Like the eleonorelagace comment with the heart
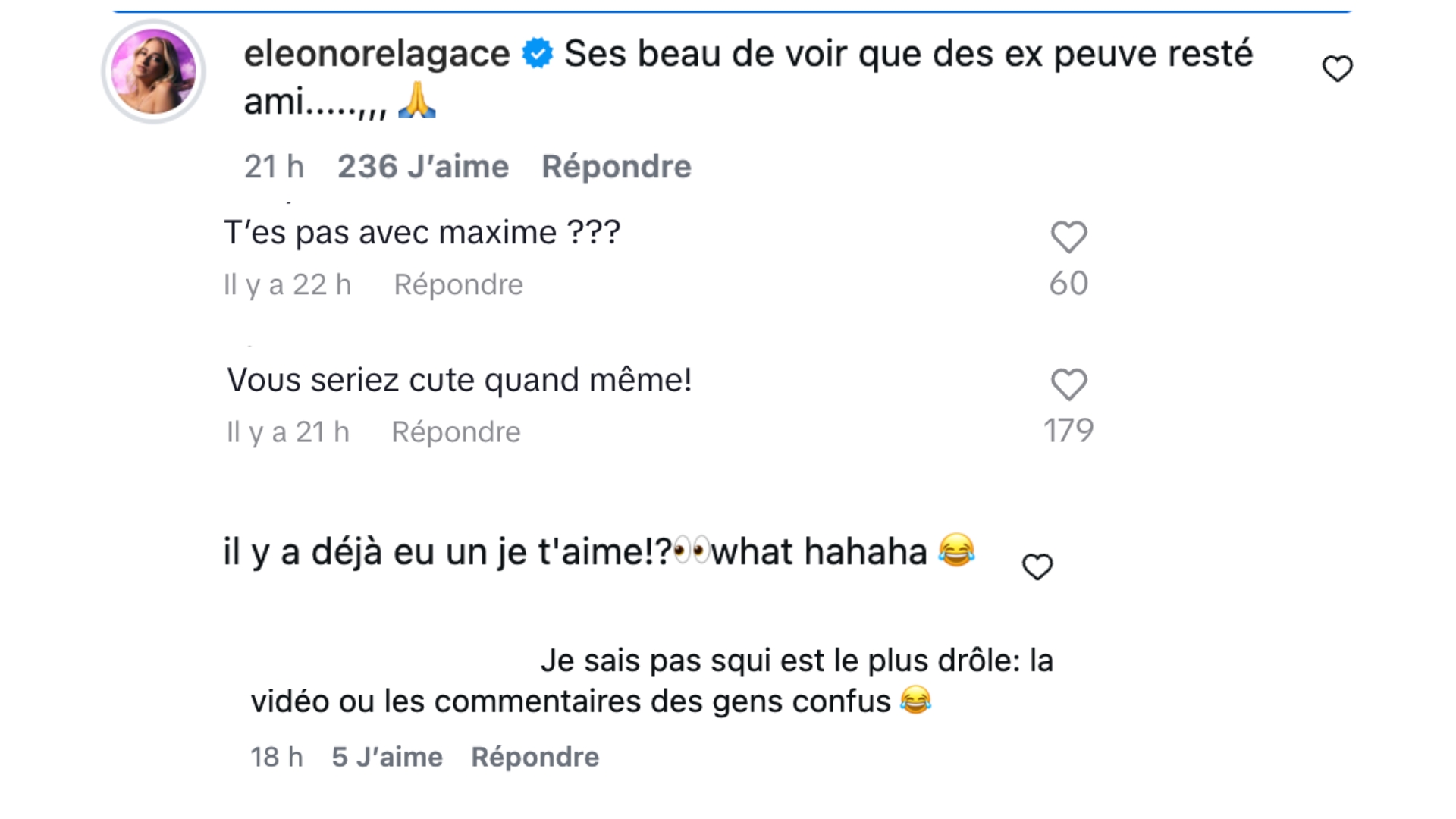The image size is (1456, 819). pyautogui.click(x=1337, y=69)
